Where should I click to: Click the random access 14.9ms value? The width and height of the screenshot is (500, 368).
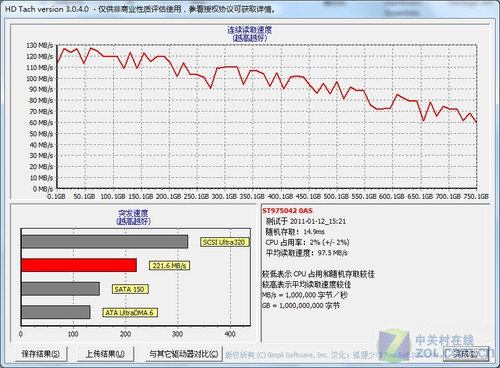[314, 232]
